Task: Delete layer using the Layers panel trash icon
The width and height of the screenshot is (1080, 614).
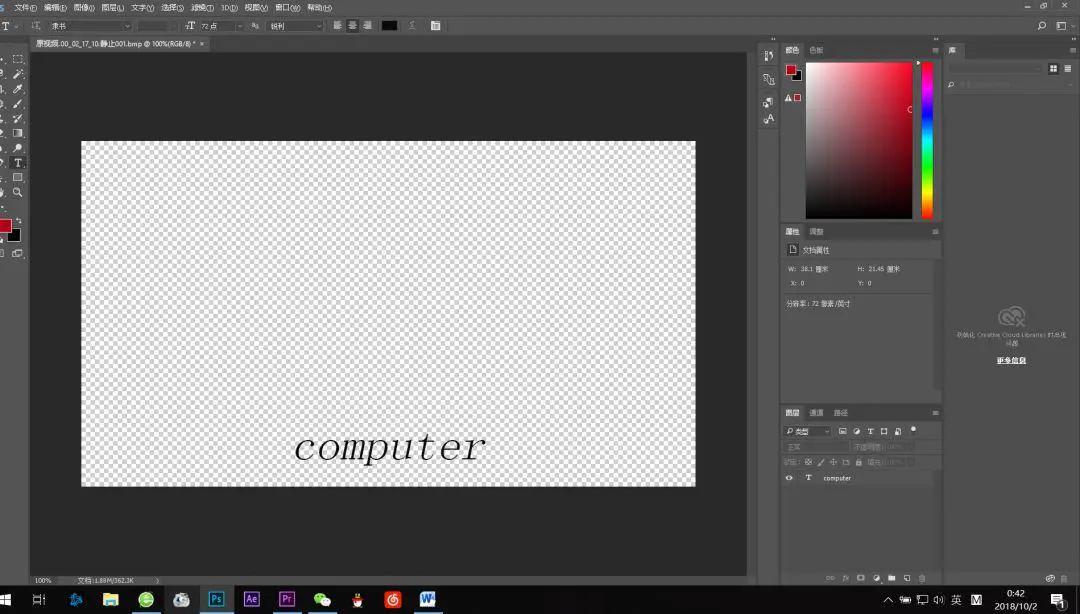Action: coord(922,578)
